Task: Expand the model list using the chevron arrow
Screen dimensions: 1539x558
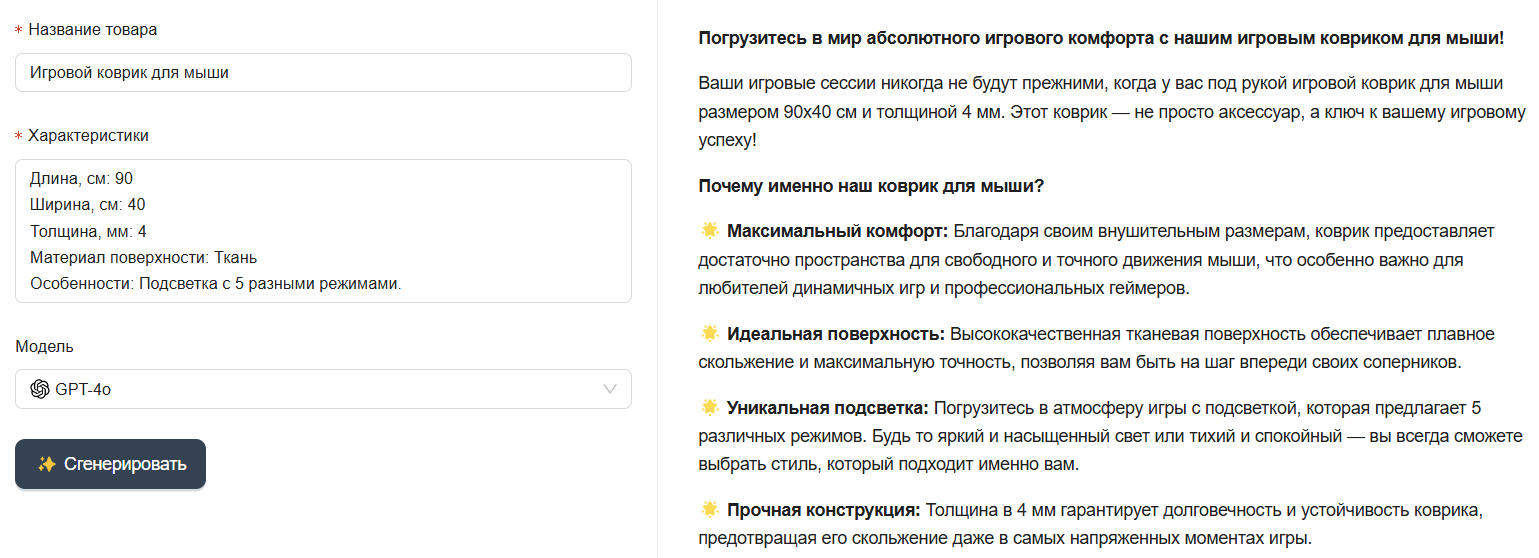Action: click(x=610, y=389)
